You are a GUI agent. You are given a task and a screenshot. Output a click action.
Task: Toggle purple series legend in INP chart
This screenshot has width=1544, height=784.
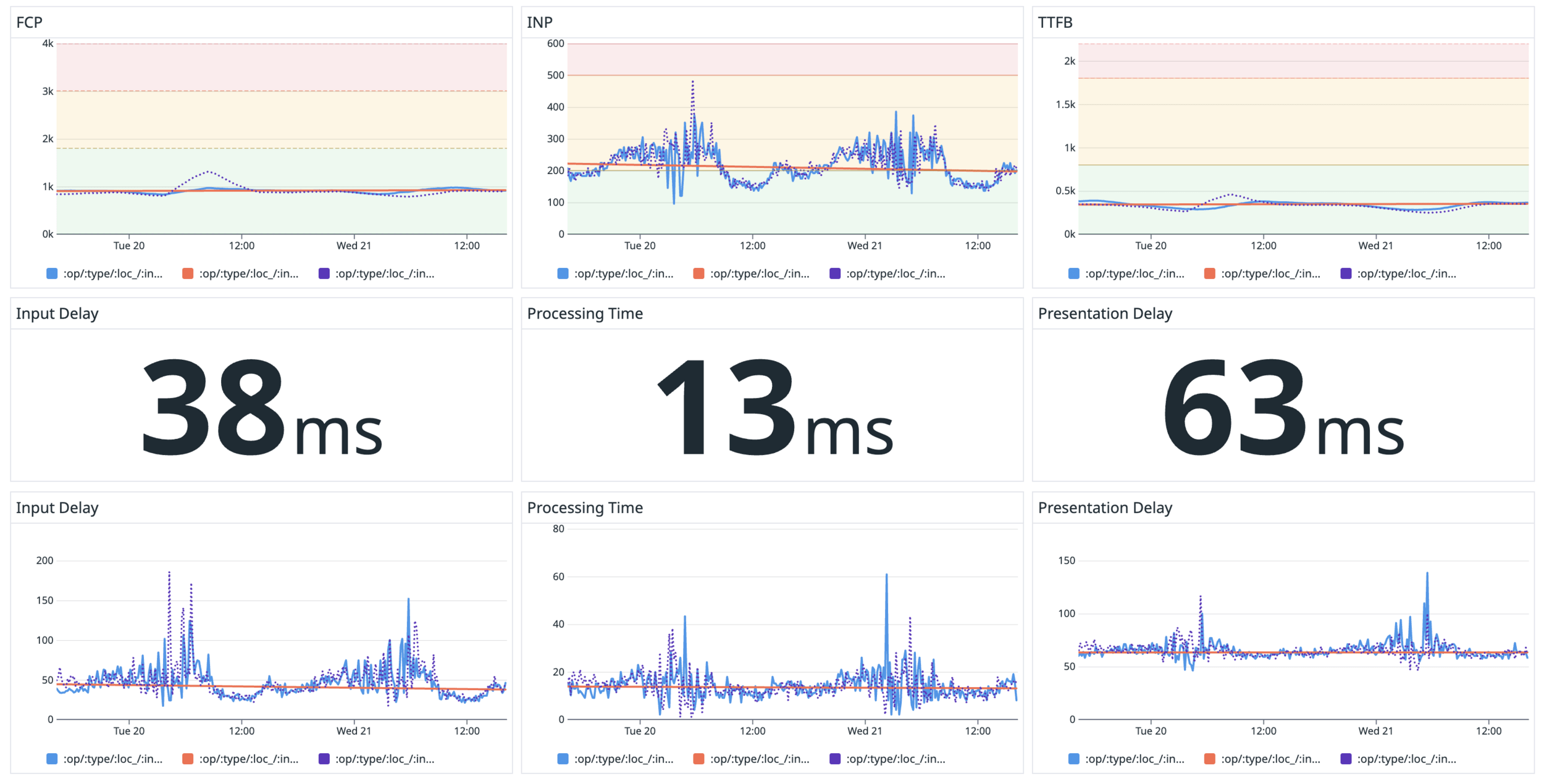[x=834, y=273]
